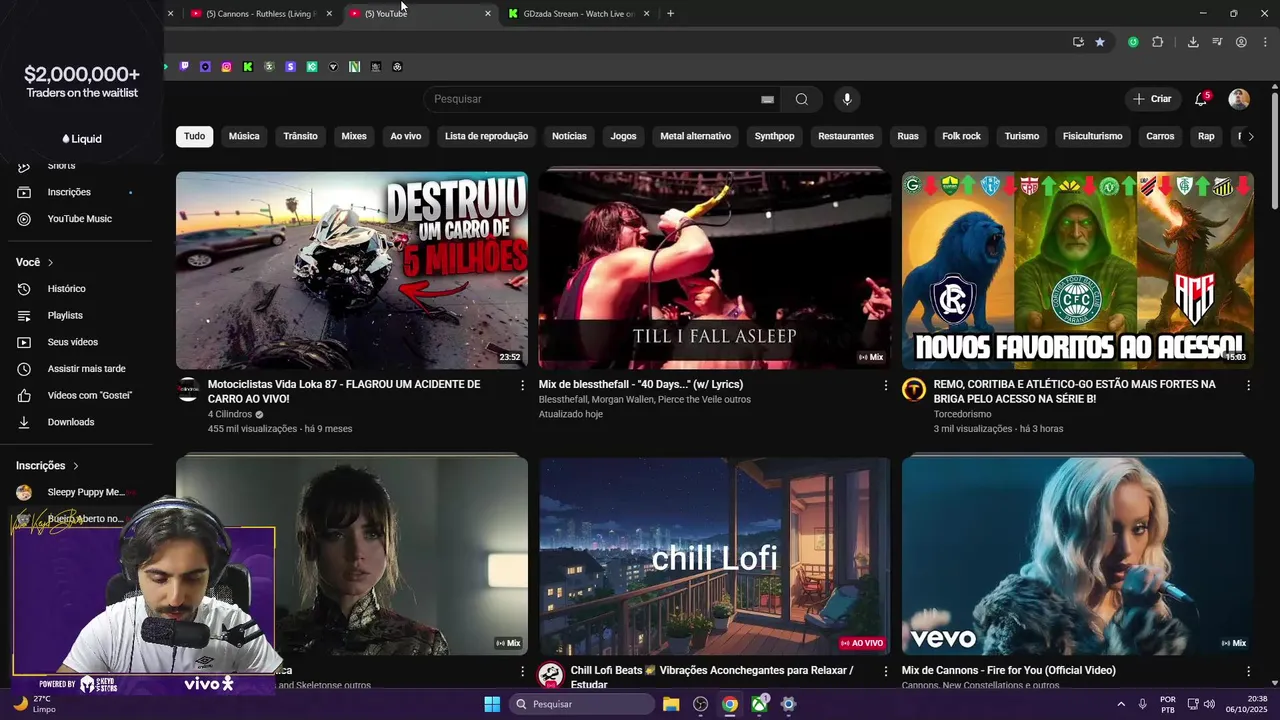
Task: Show more category chips with the right arrow
Action: (x=1250, y=136)
